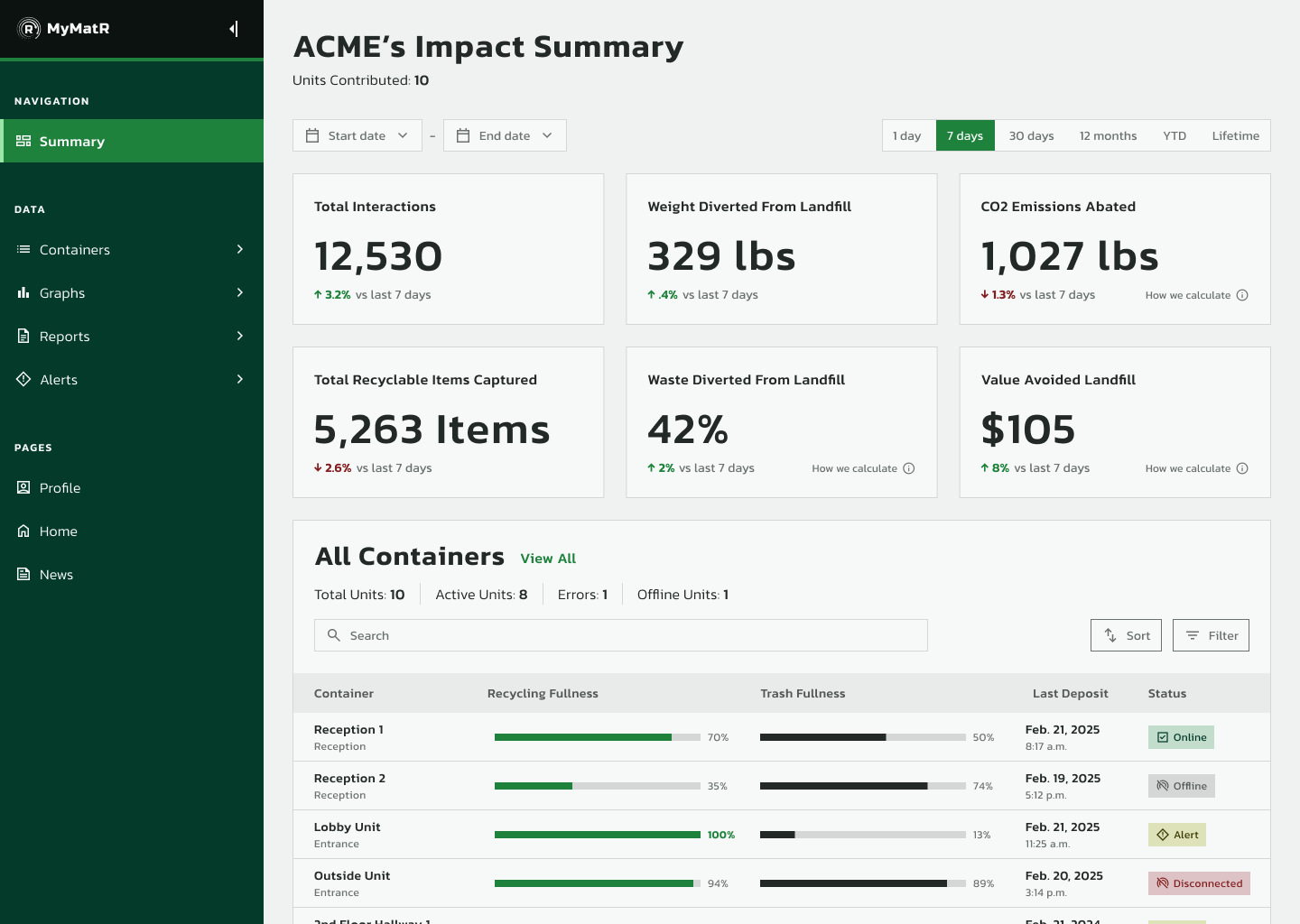Open How we calculate for Value Avoided Landfill

tap(1196, 468)
